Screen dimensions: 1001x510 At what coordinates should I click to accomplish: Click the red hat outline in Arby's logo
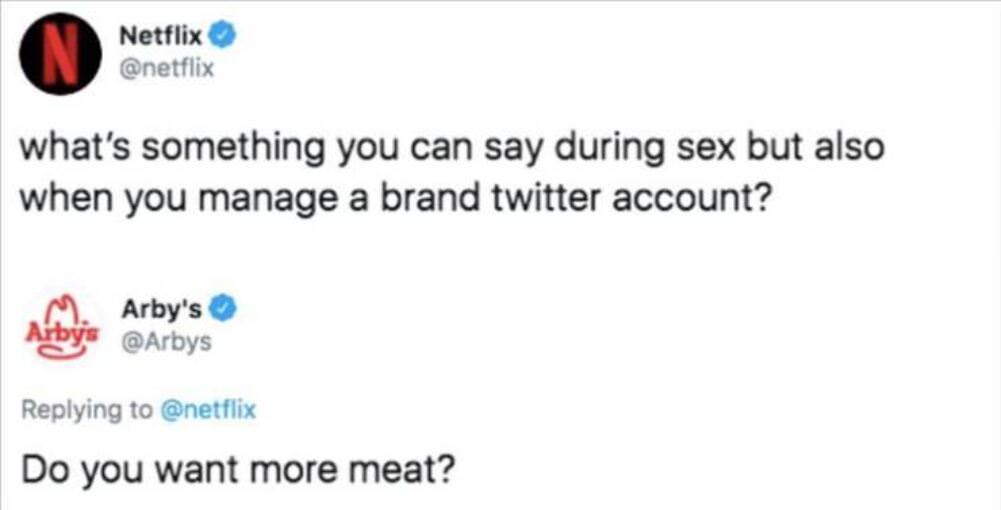click(63, 304)
